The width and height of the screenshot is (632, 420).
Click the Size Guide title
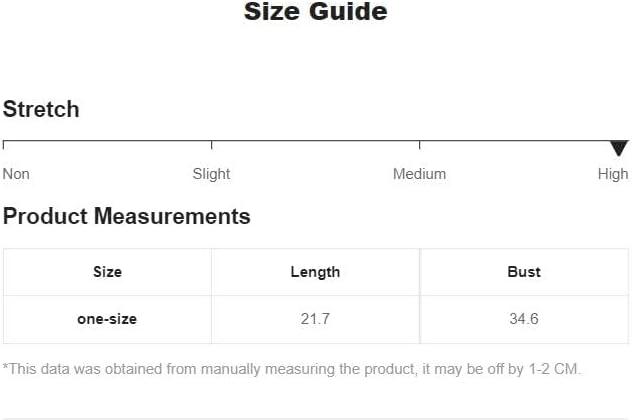tap(316, 11)
